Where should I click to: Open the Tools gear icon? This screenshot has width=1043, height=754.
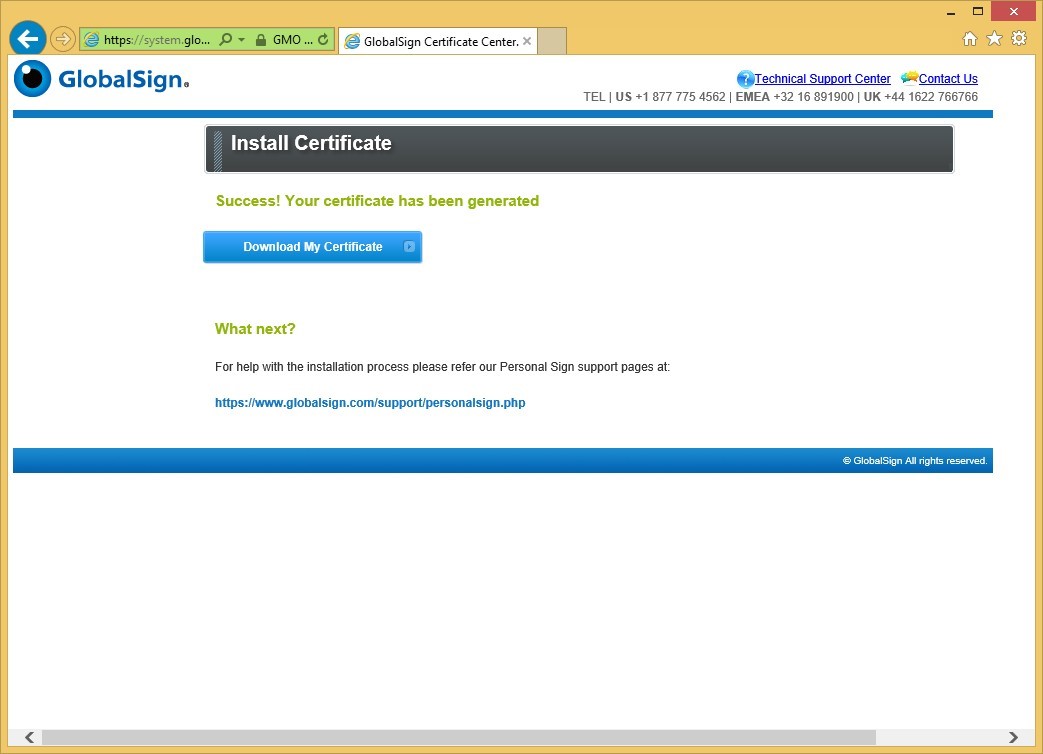coord(1019,39)
